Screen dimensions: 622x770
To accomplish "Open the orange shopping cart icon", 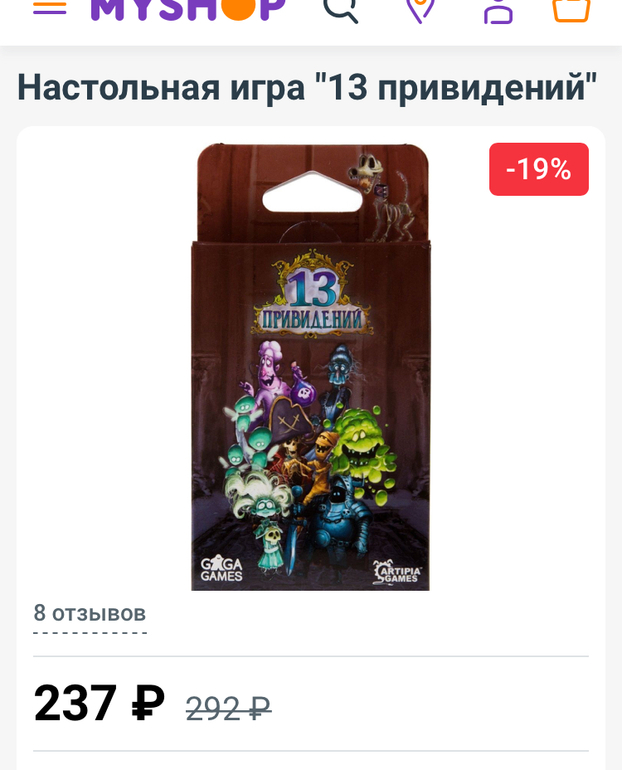I will (571, 10).
